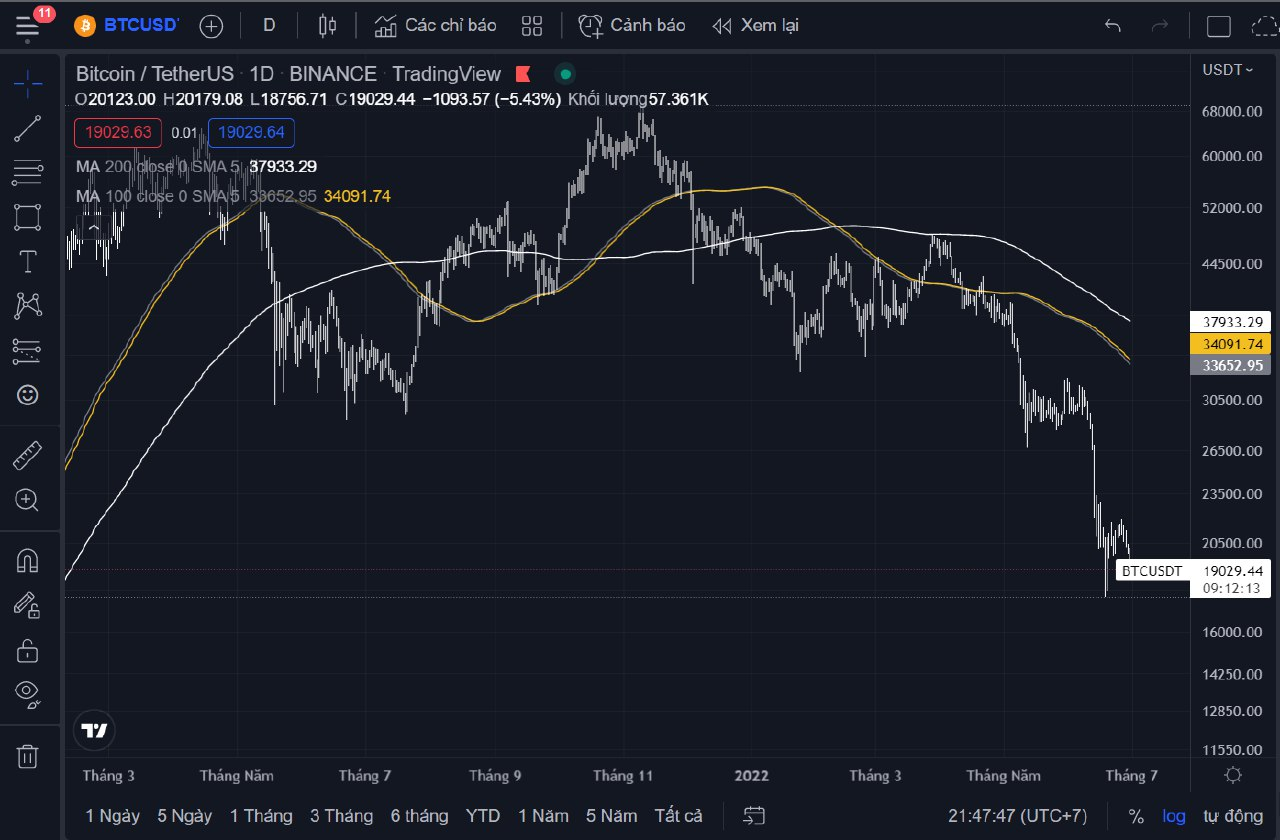This screenshot has width=1280, height=840.
Task: Click the red sell price 19029.63
Action: point(118,132)
